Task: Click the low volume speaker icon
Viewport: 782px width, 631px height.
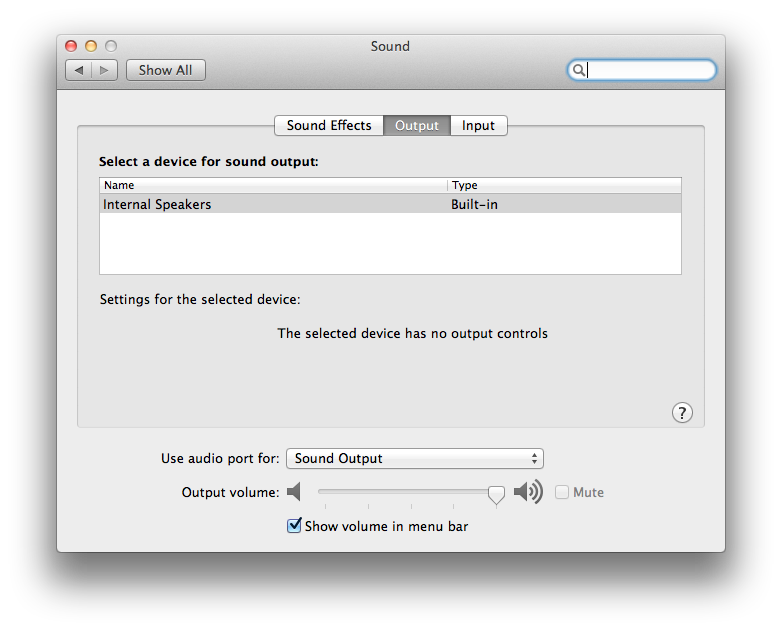Action: pyautogui.click(x=294, y=492)
